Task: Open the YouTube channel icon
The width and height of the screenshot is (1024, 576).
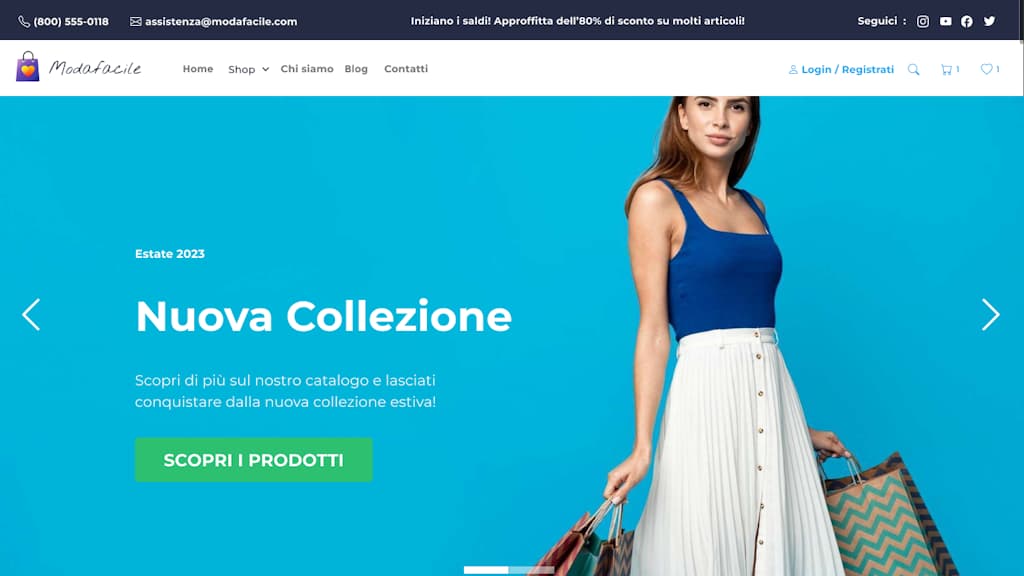Action: (x=946, y=22)
